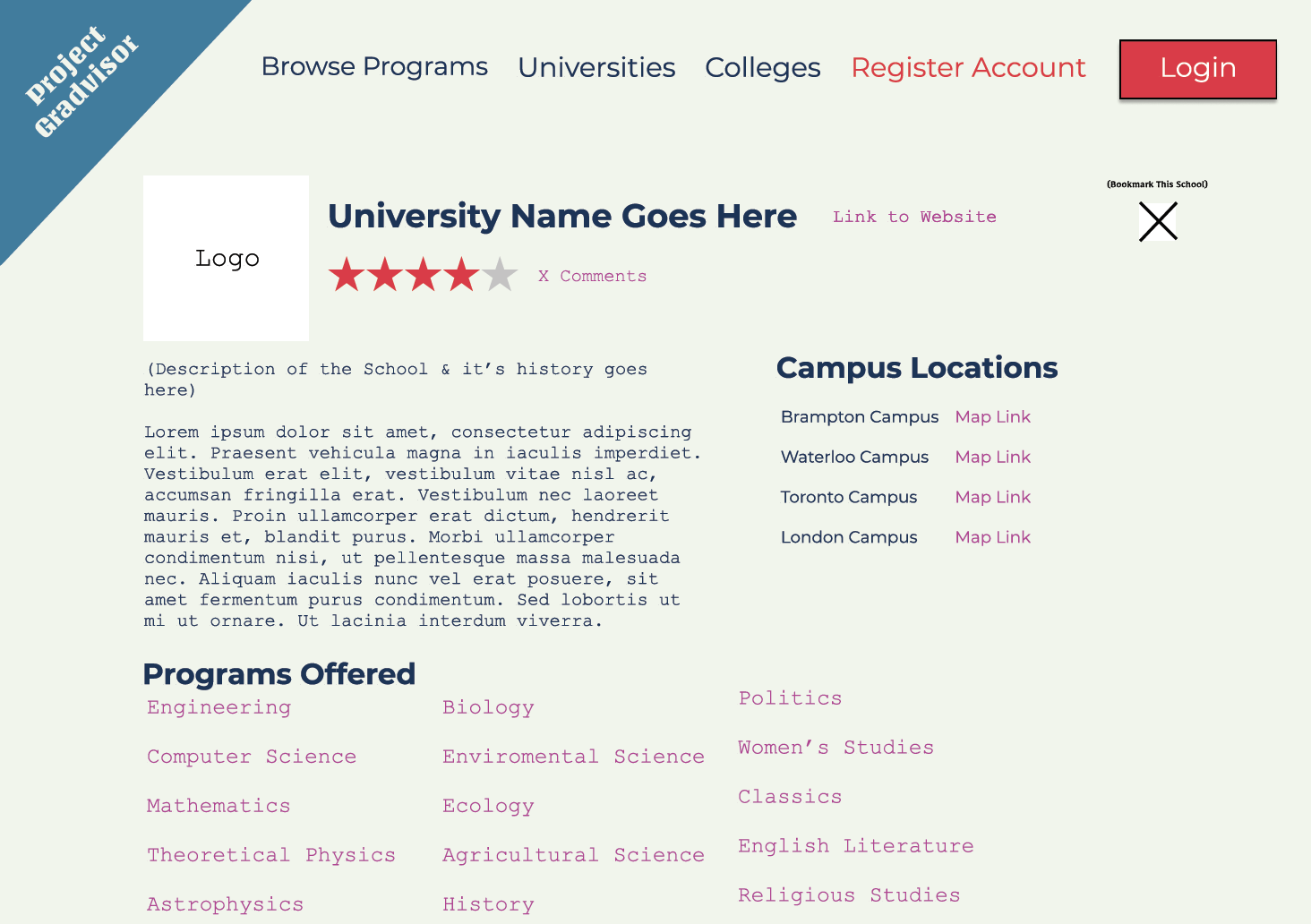The image size is (1311, 924).
Task: Open the Link to Website
Action: click(x=914, y=217)
